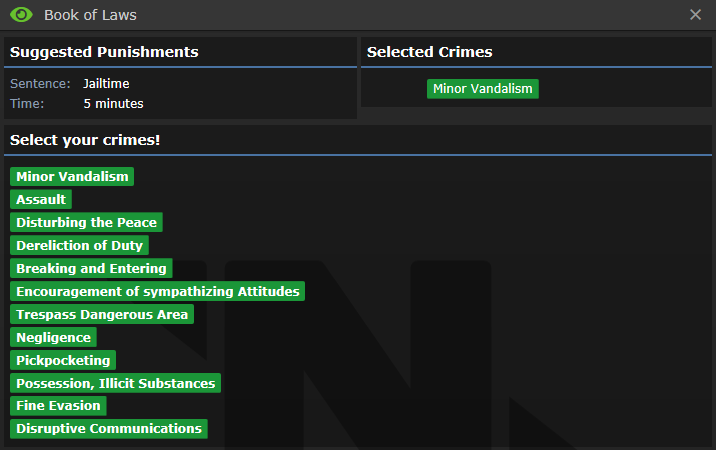Select Possession, Illicit Substances crime
Image resolution: width=716 pixels, height=450 pixels.
pos(116,383)
